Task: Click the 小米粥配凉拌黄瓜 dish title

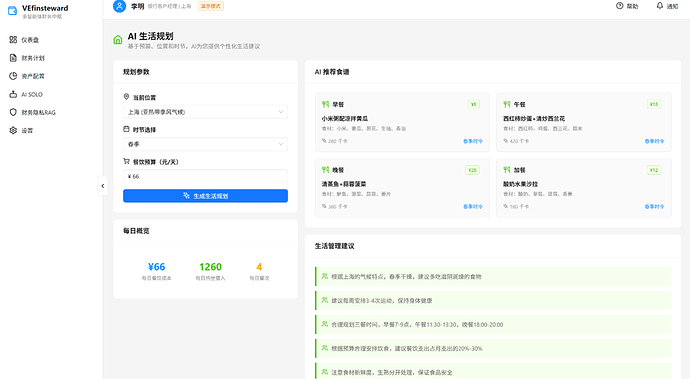Action: (345, 119)
